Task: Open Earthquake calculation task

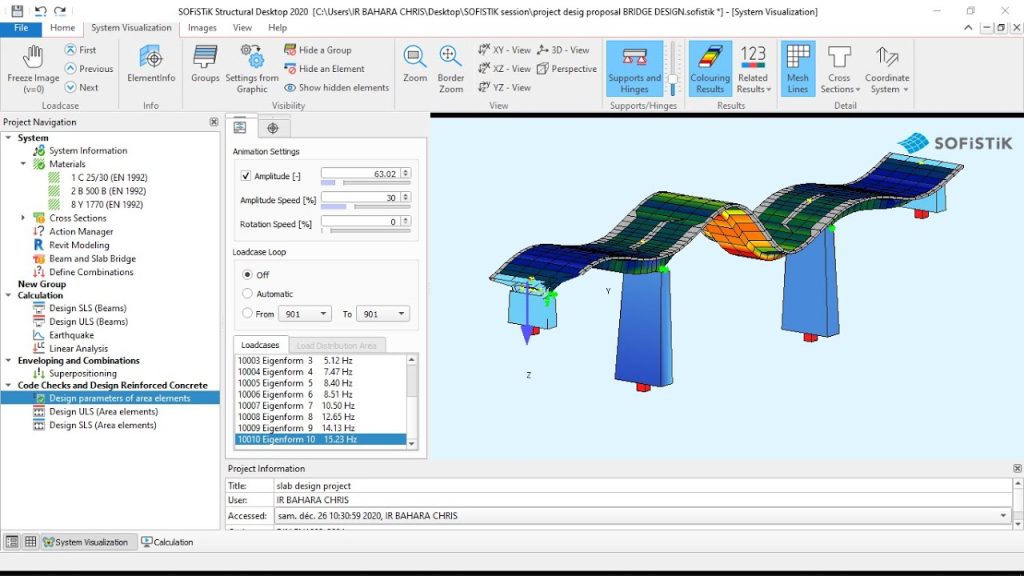Action: pyautogui.click(x=71, y=335)
